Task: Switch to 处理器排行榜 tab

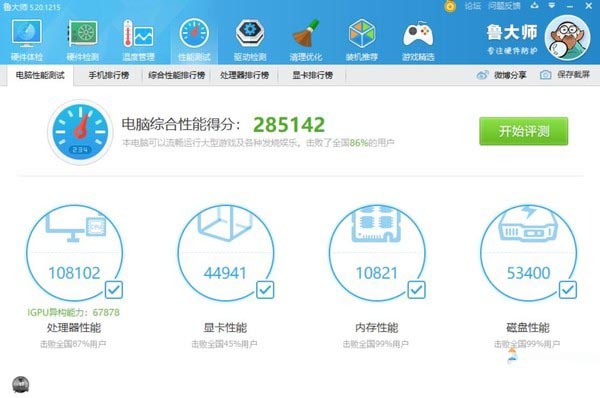Action: (x=245, y=75)
